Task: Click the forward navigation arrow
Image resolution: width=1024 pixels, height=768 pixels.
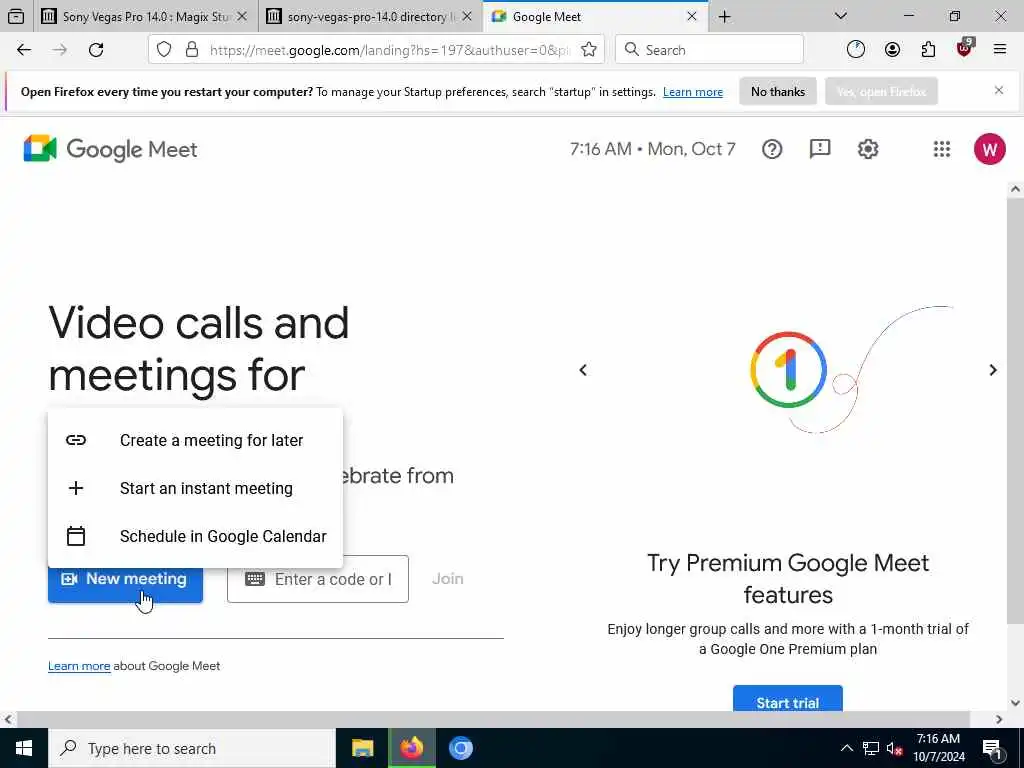Action: tap(59, 50)
